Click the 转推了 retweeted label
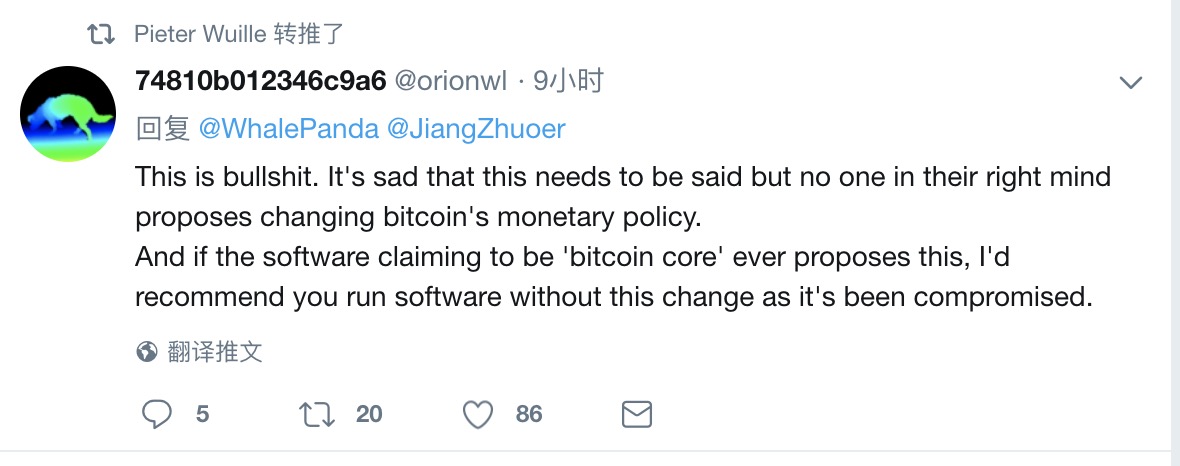The height and width of the screenshot is (466, 1180). pos(309,35)
